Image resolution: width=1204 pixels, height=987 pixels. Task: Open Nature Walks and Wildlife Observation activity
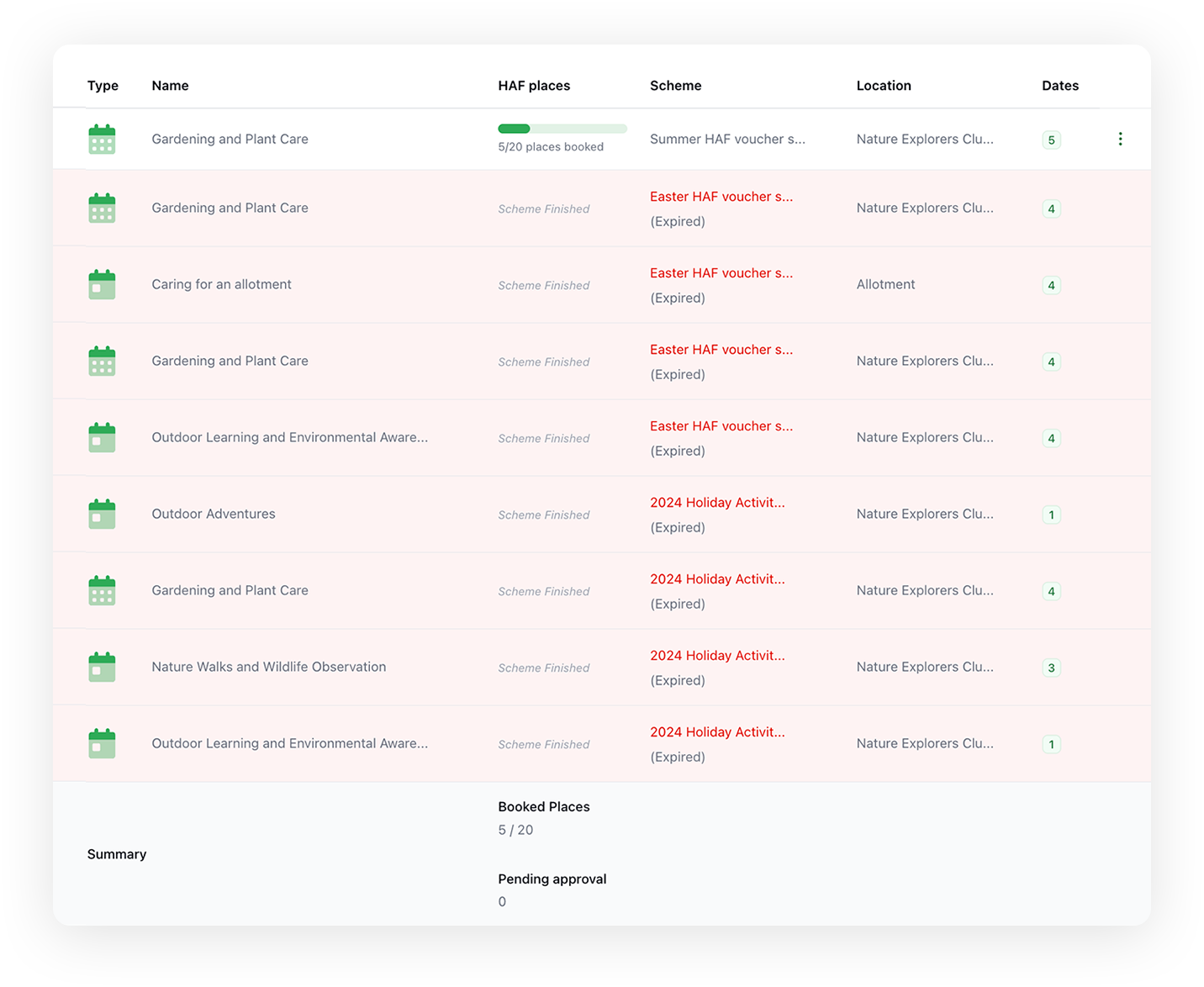(269, 667)
